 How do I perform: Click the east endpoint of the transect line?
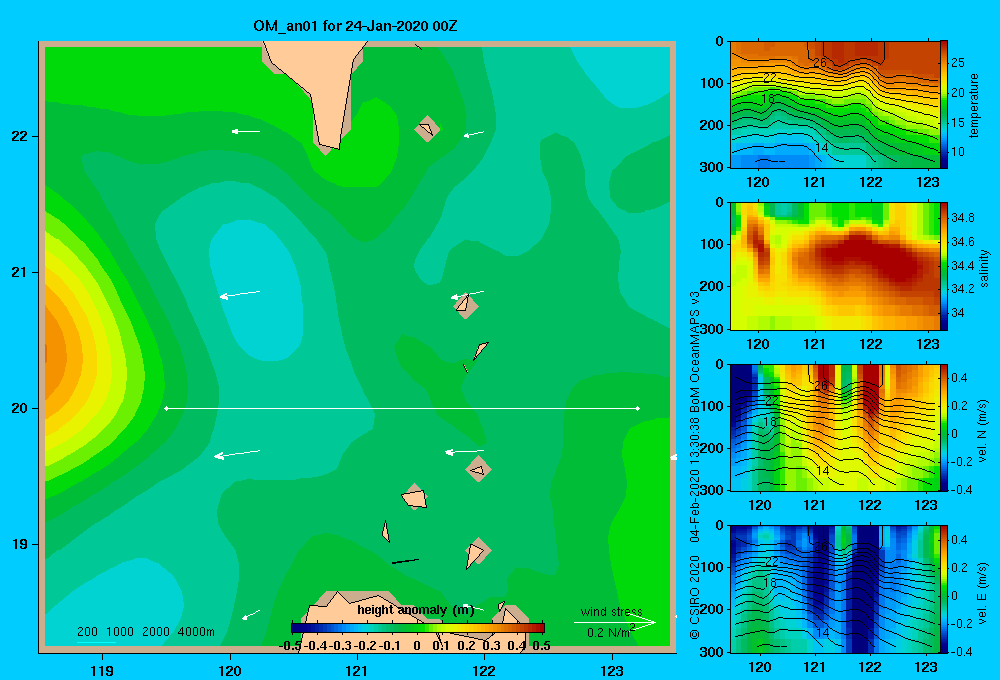638,408
